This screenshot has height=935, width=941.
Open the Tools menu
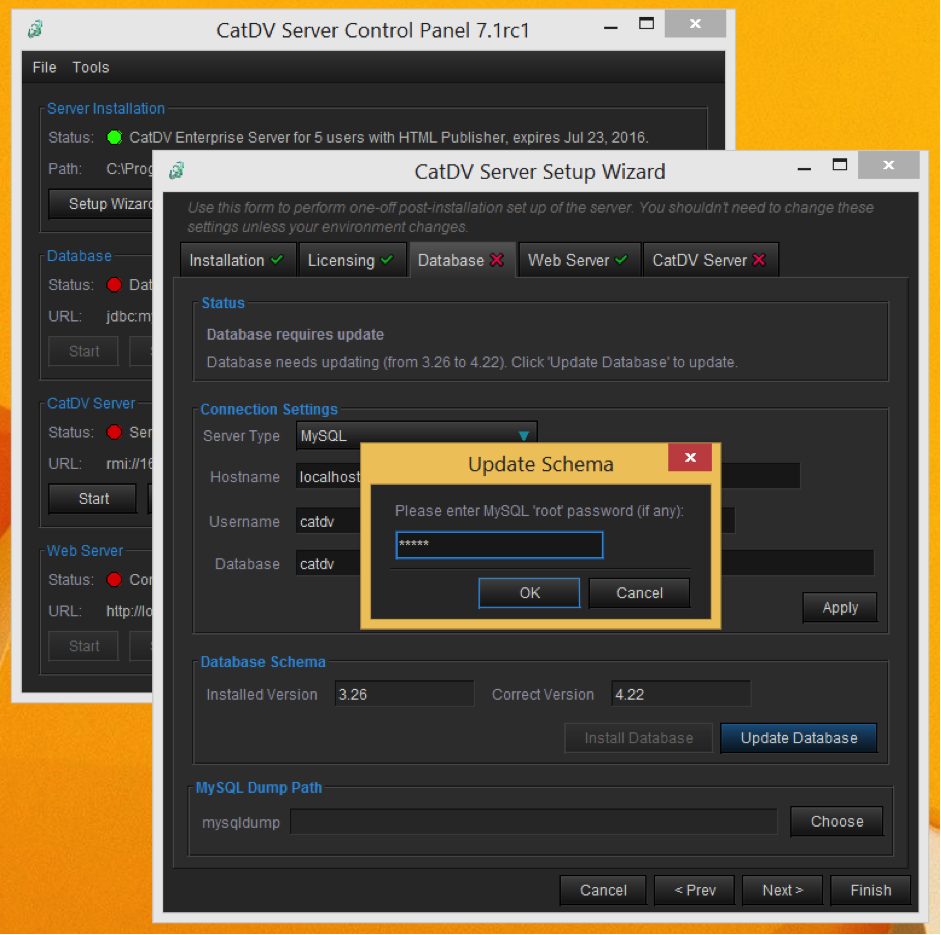pyautogui.click(x=90, y=67)
